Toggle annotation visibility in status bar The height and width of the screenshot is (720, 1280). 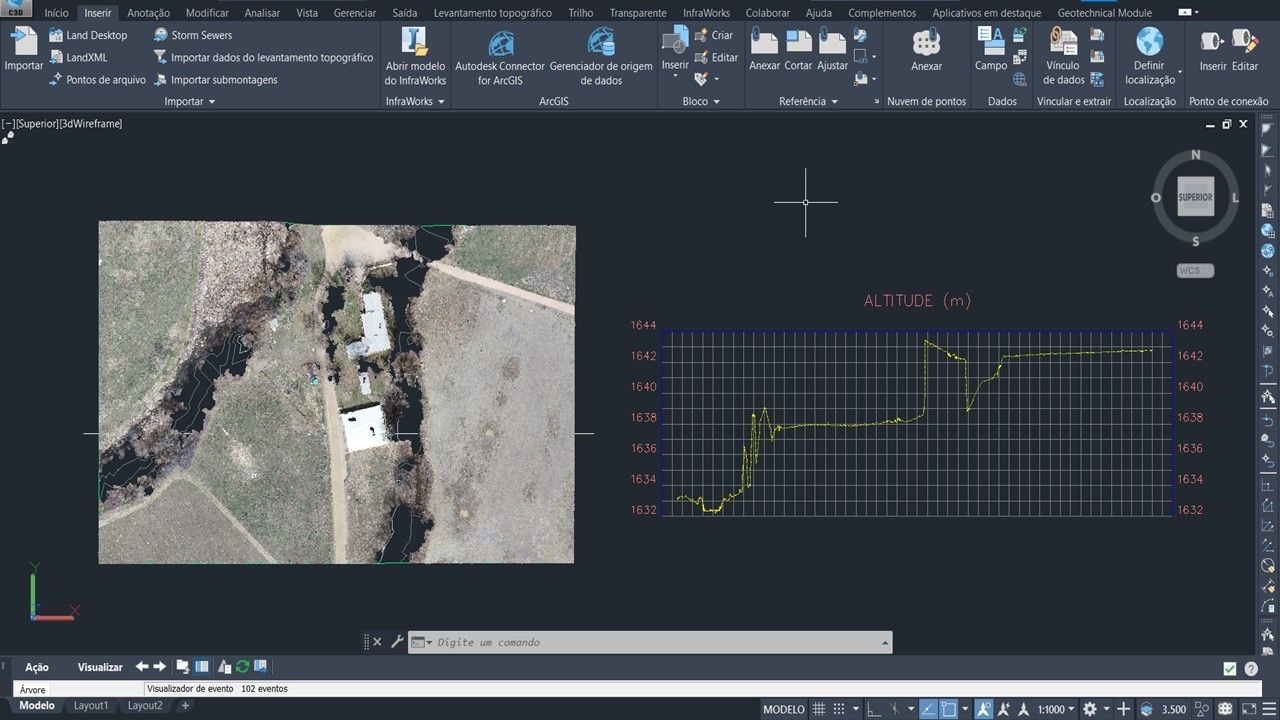point(984,709)
